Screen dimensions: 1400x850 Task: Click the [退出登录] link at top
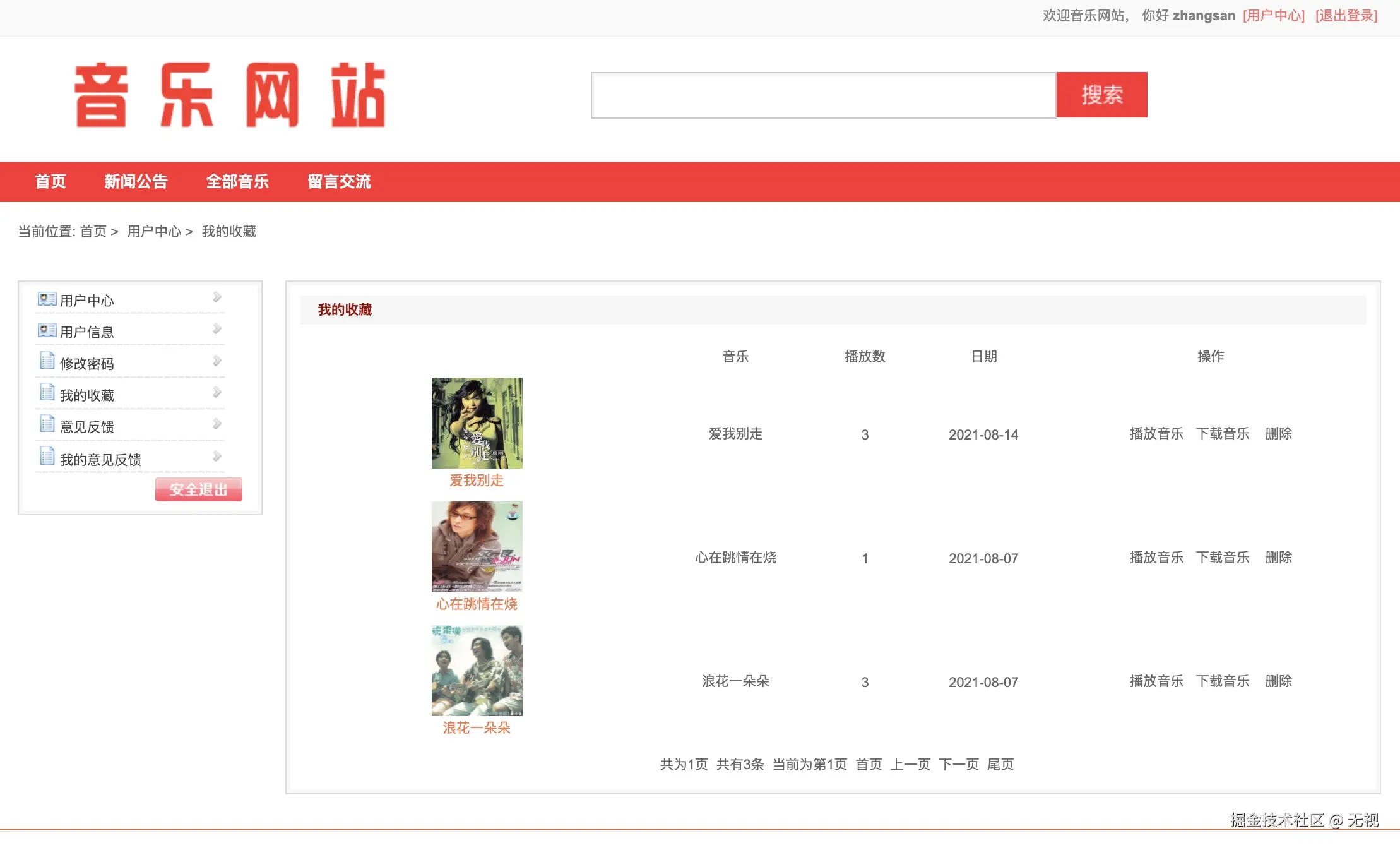(1346, 16)
